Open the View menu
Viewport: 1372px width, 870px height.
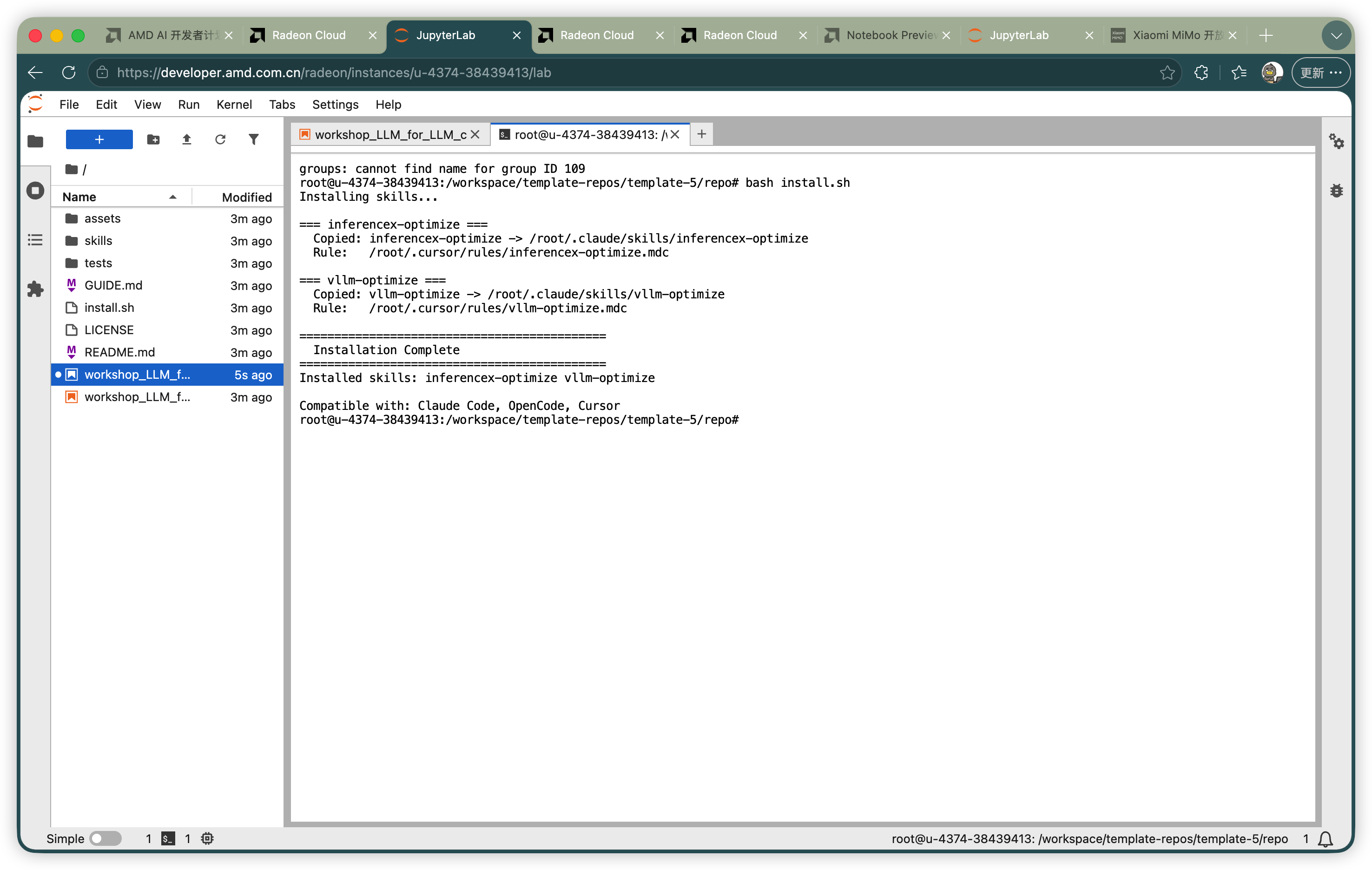148,104
